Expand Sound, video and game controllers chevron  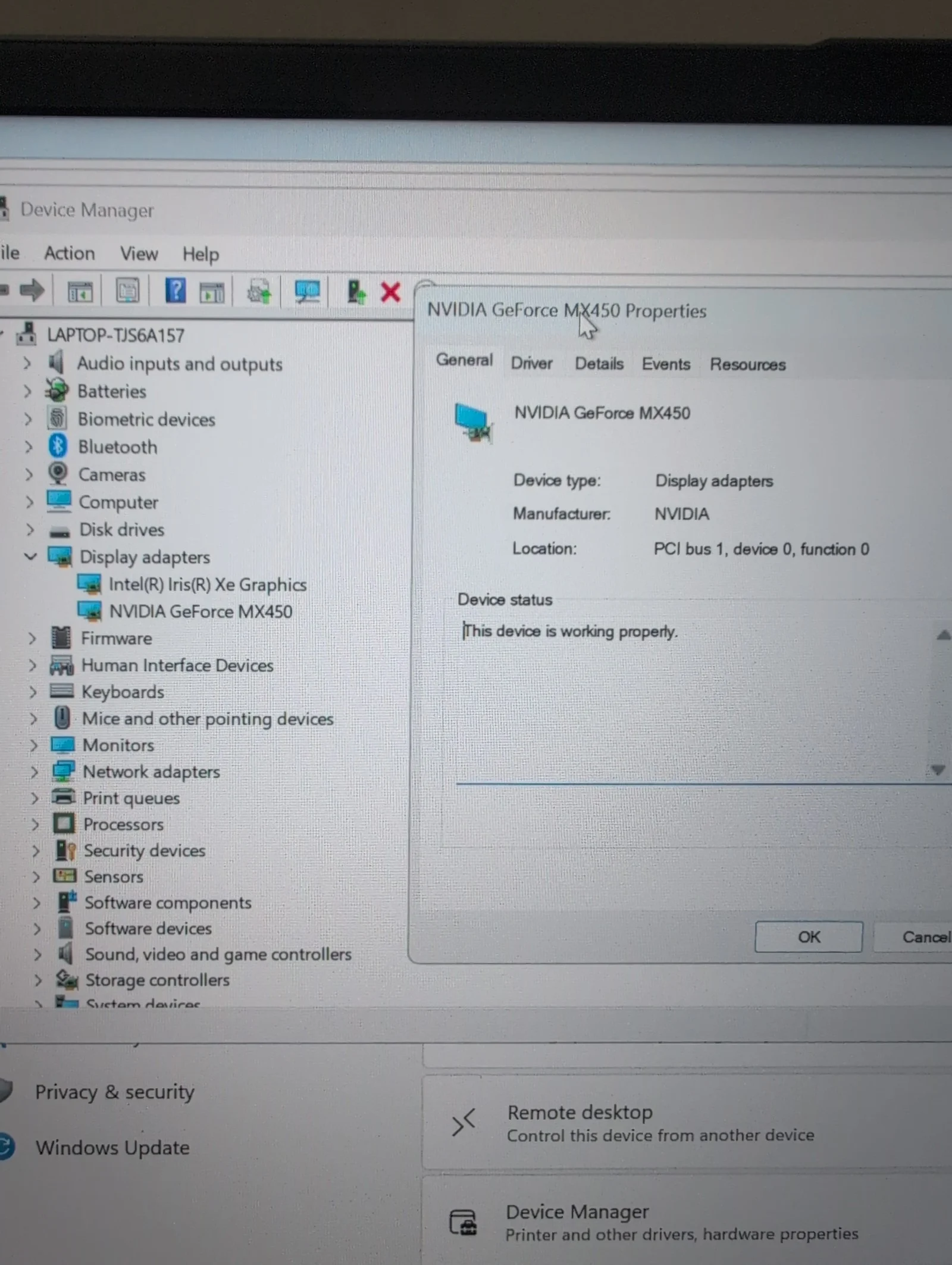tap(37, 954)
